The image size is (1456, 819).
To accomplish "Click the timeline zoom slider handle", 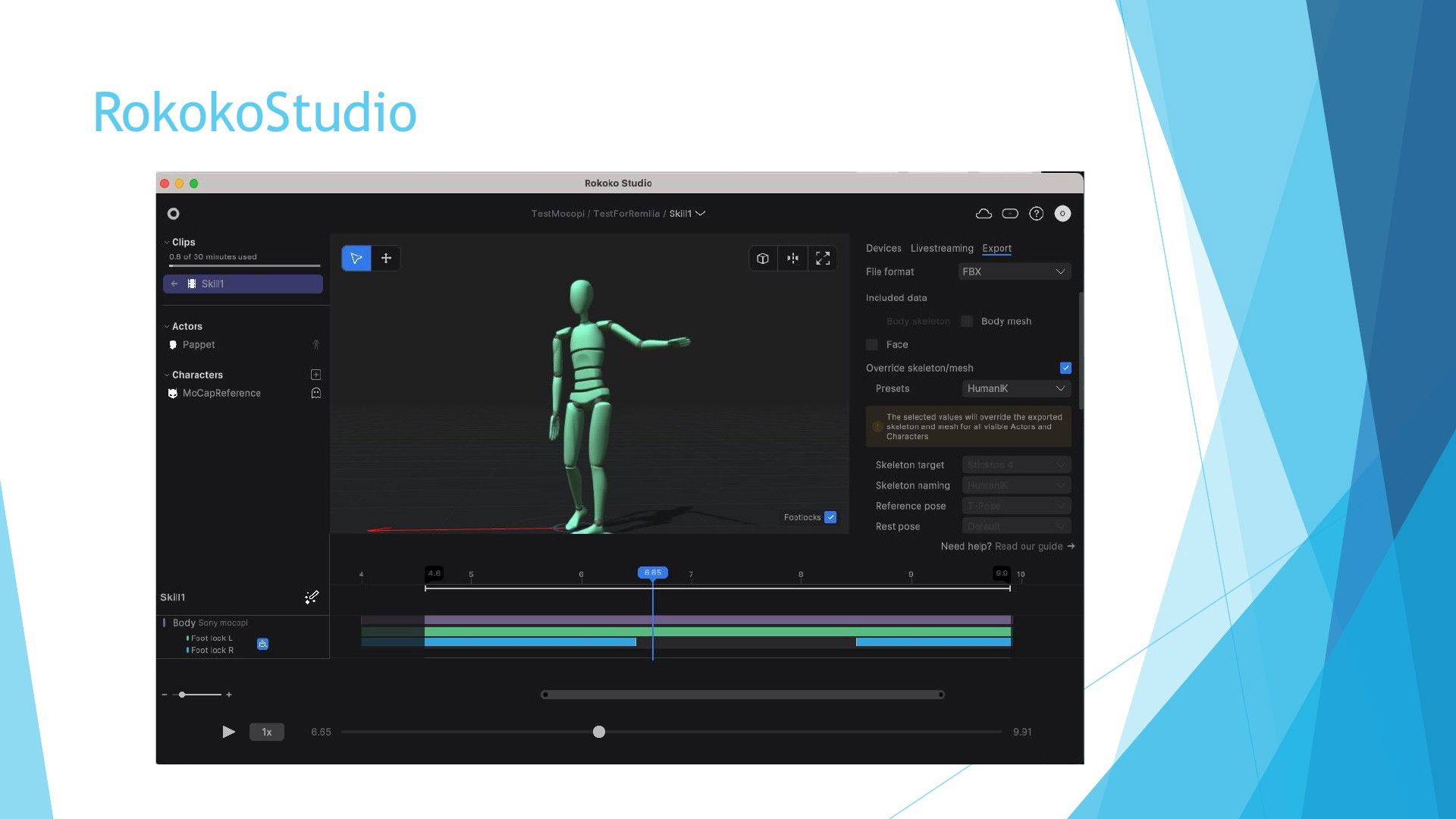I will tap(182, 695).
